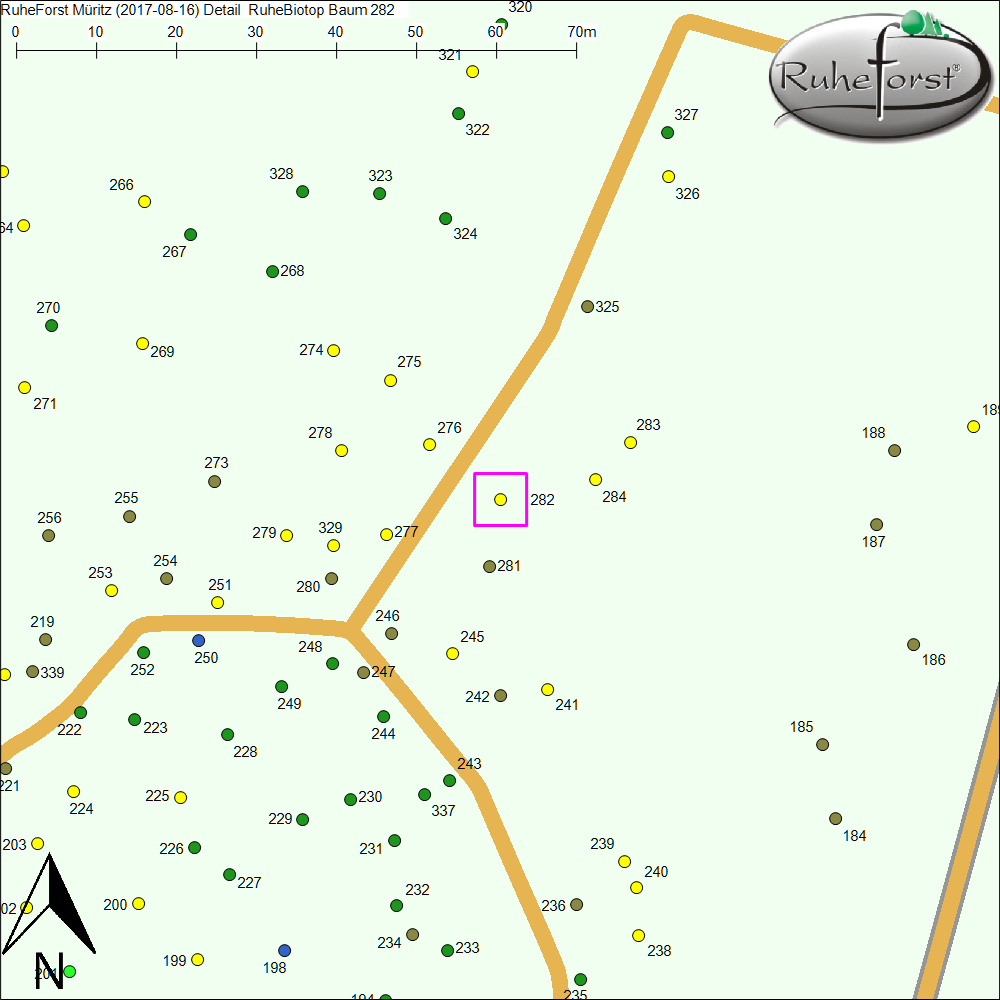
Task: Click the olive tree marker 281
Action: point(489,566)
